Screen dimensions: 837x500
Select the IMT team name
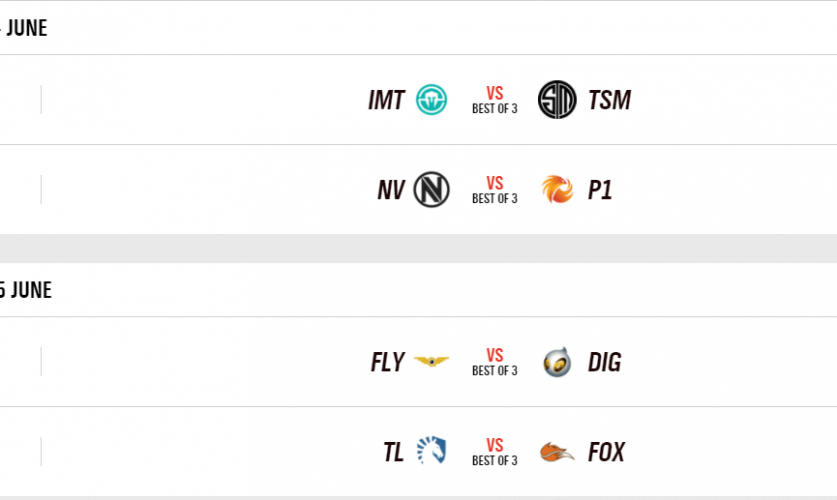pos(386,100)
